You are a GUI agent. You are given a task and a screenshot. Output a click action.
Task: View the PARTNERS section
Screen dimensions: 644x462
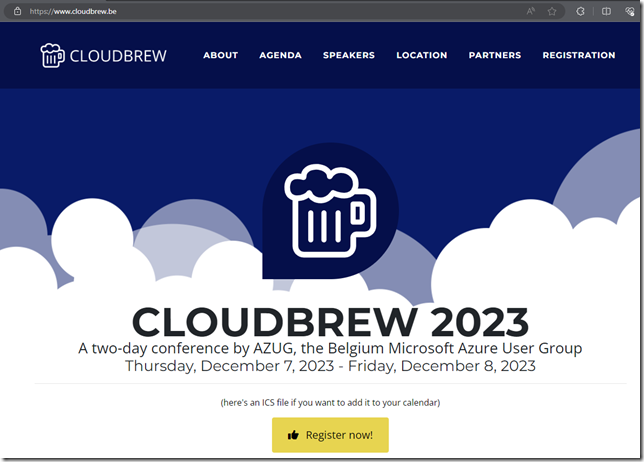tap(495, 55)
